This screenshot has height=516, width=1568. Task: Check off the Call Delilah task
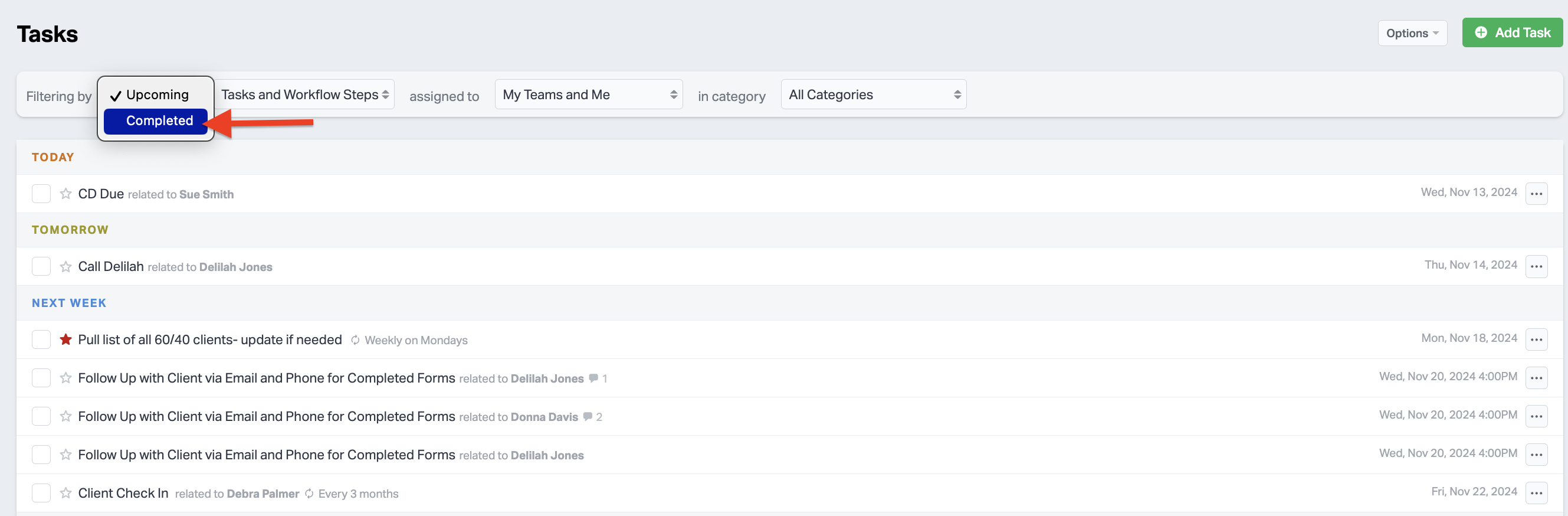tap(41, 266)
